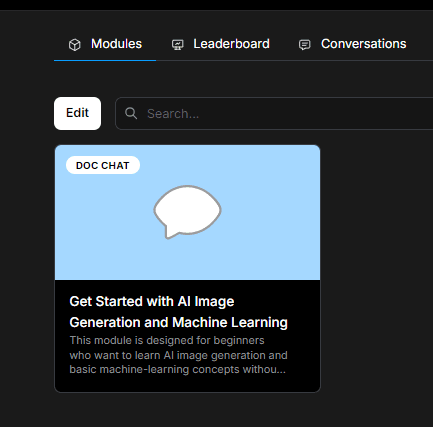This screenshot has height=427, width=433.
Task: Open Get Started with AI Image Generation title
Action: pos(178,312)
